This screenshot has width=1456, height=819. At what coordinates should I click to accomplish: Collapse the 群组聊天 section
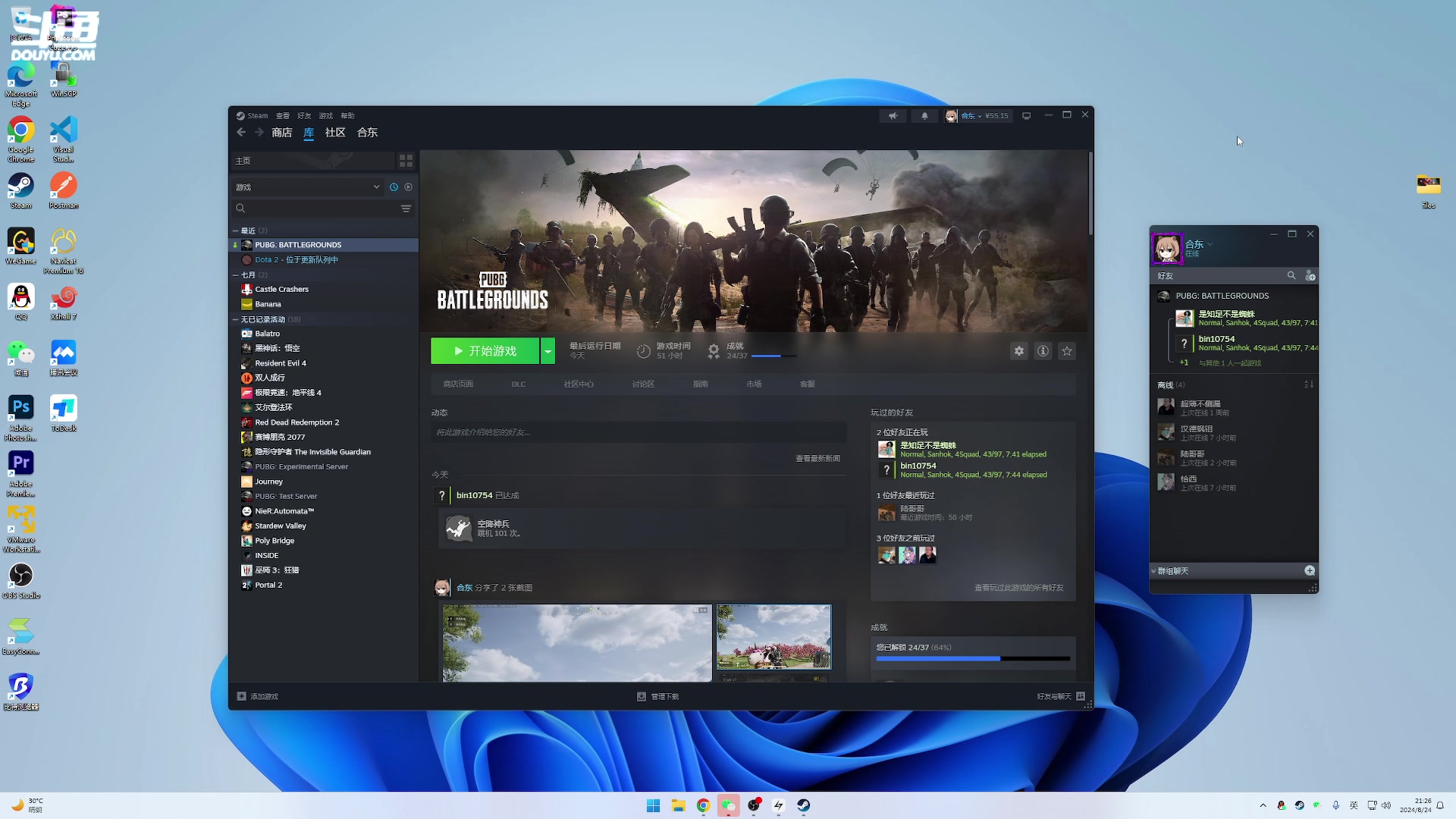click(x=1153, y=571)
